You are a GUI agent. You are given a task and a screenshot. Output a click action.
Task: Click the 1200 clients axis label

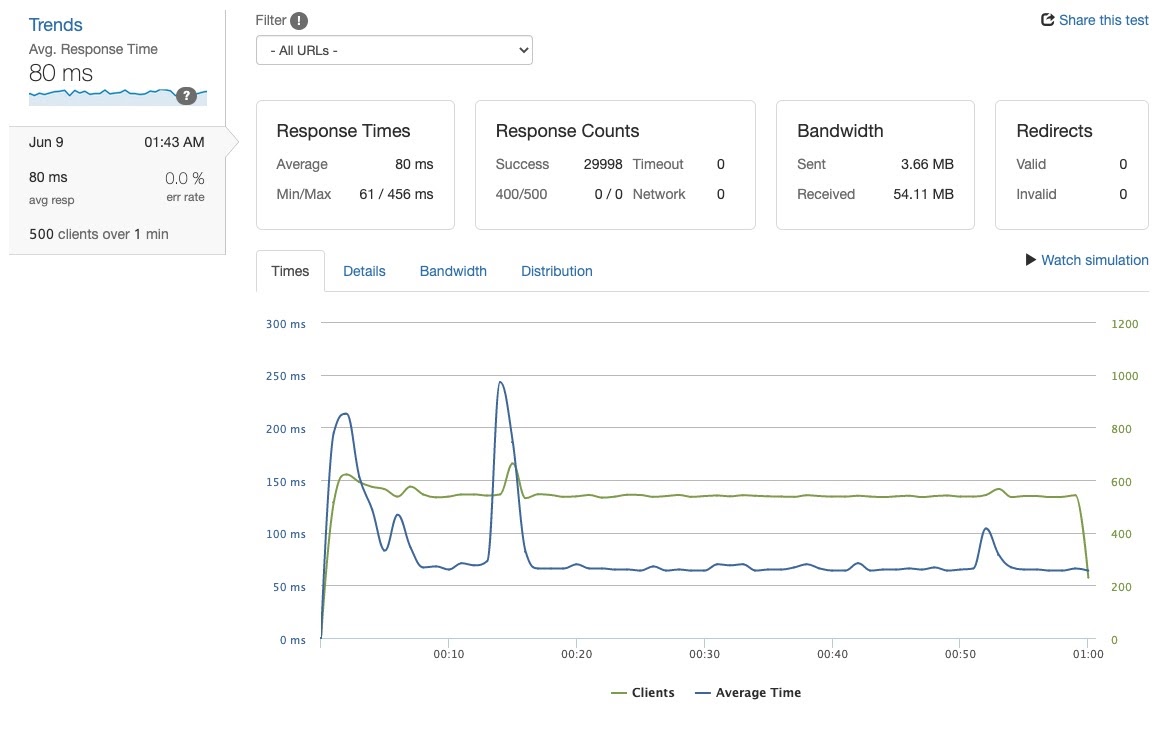click(x=1124, y=323)
